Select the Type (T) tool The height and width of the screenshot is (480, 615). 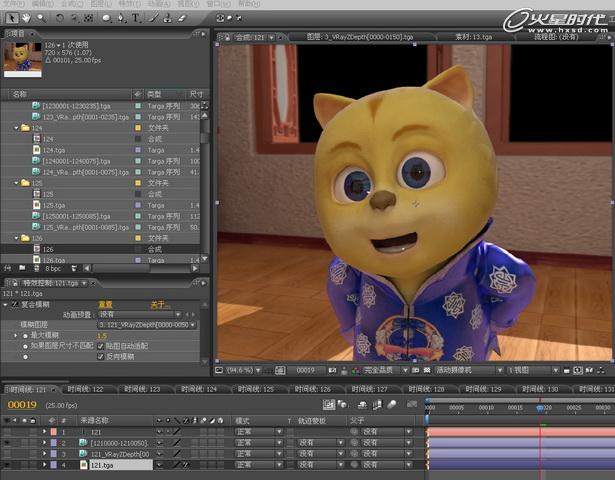(x=136, y=18)
